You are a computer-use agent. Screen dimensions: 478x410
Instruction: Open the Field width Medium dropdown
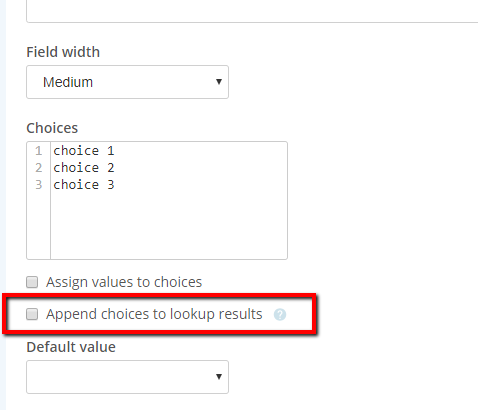pyautogui.click(x=127, y=82)
